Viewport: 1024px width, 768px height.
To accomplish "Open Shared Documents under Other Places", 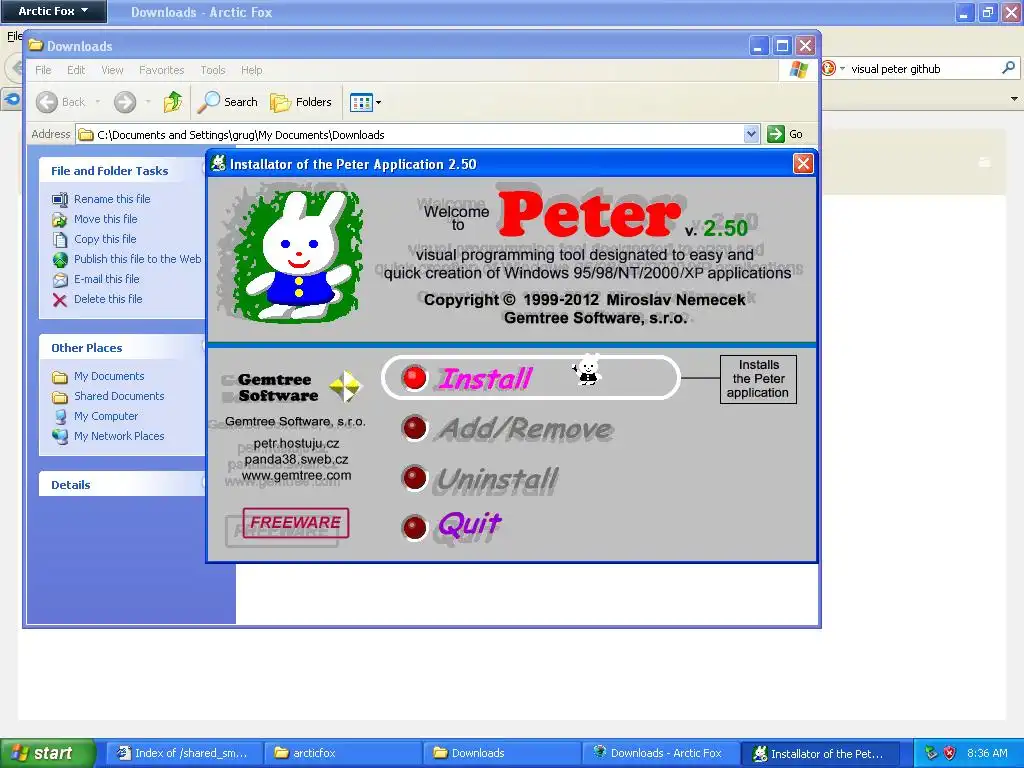I will [119, 396].
